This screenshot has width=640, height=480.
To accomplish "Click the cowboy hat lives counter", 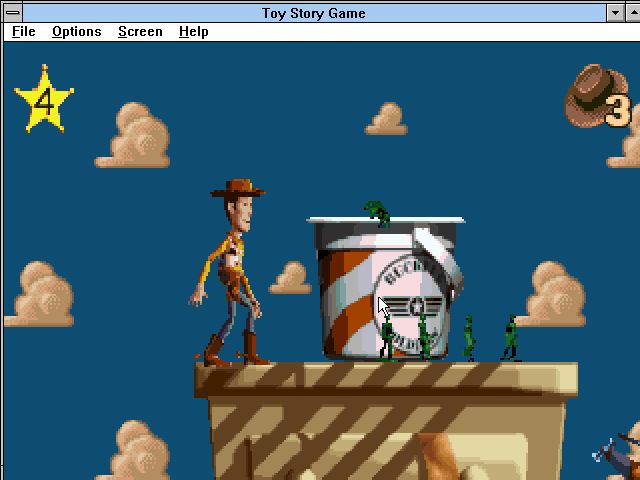I will pyautogui.click(x=598, y=96).
